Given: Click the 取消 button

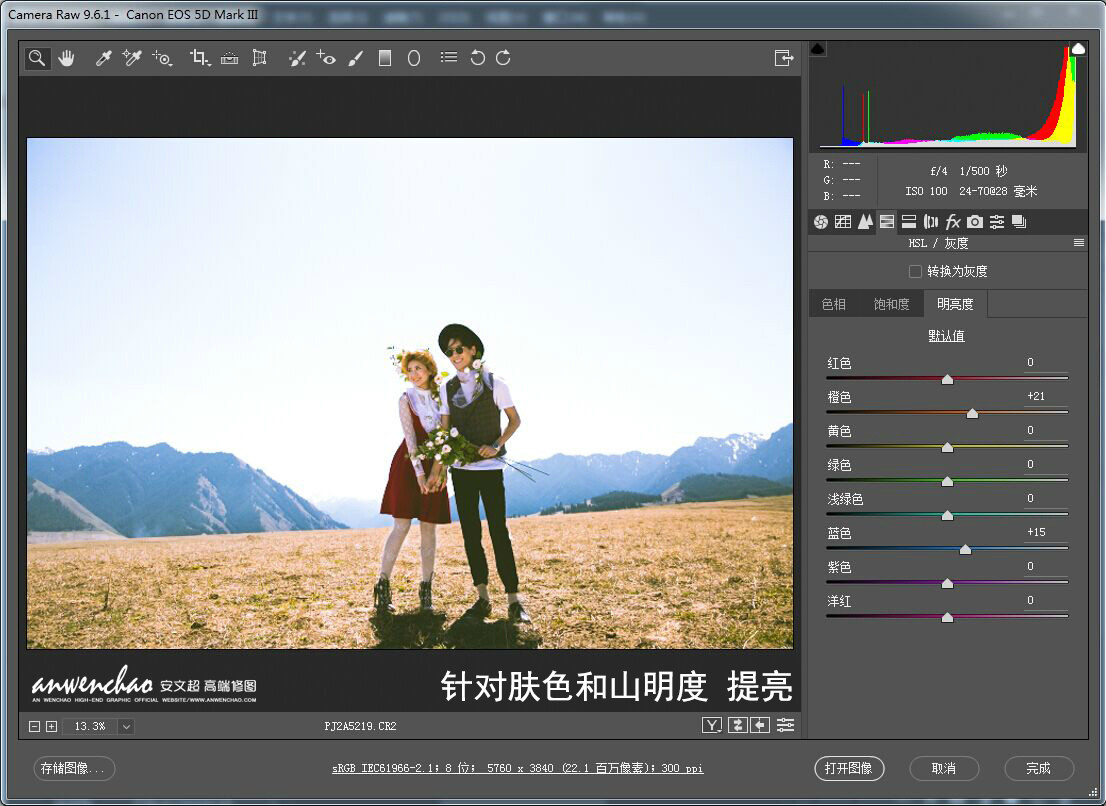Looking at the screenshot, I should 944,768.
